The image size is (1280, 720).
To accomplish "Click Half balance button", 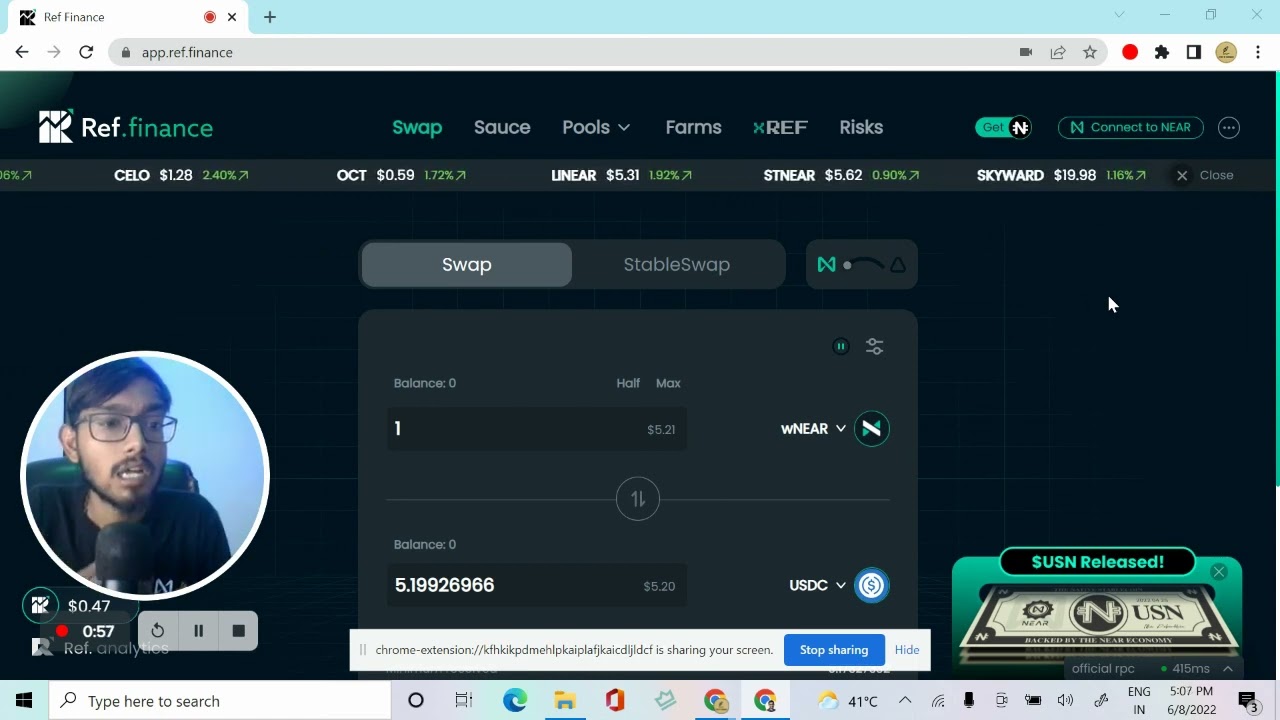I will coord(628,383).
